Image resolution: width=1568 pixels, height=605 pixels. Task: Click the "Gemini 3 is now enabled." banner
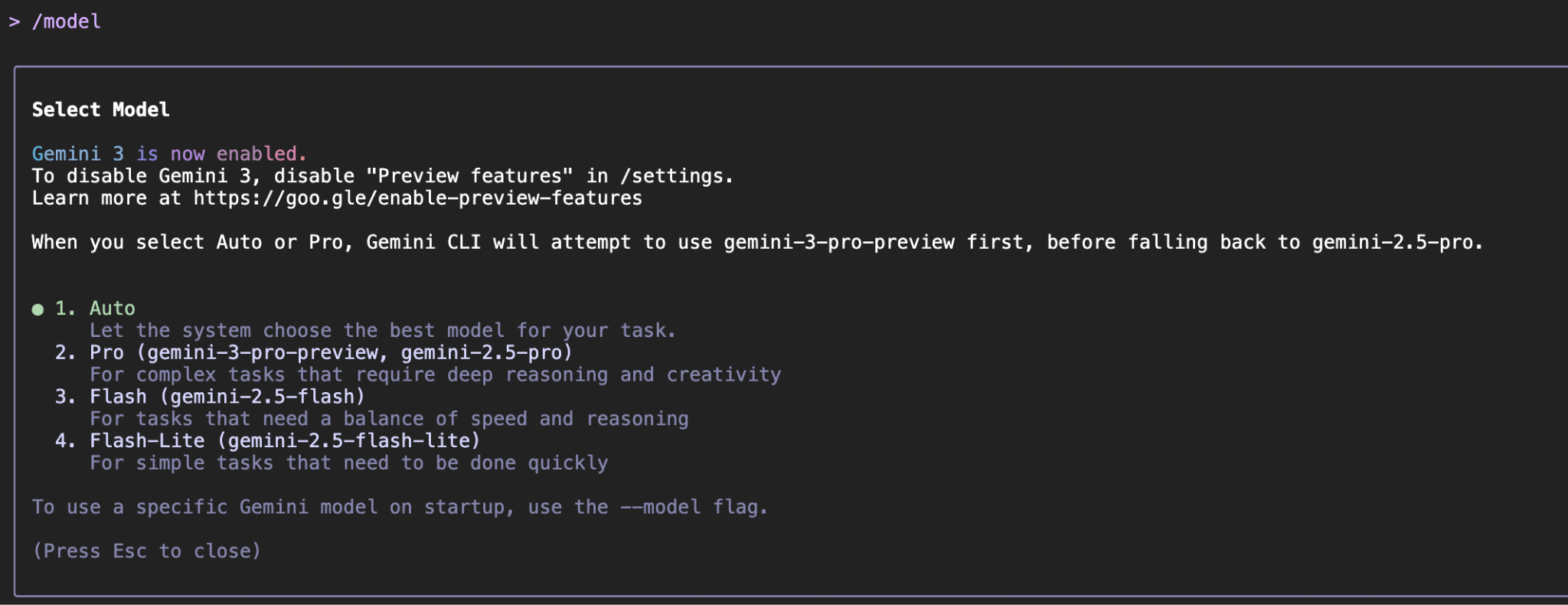168,154
